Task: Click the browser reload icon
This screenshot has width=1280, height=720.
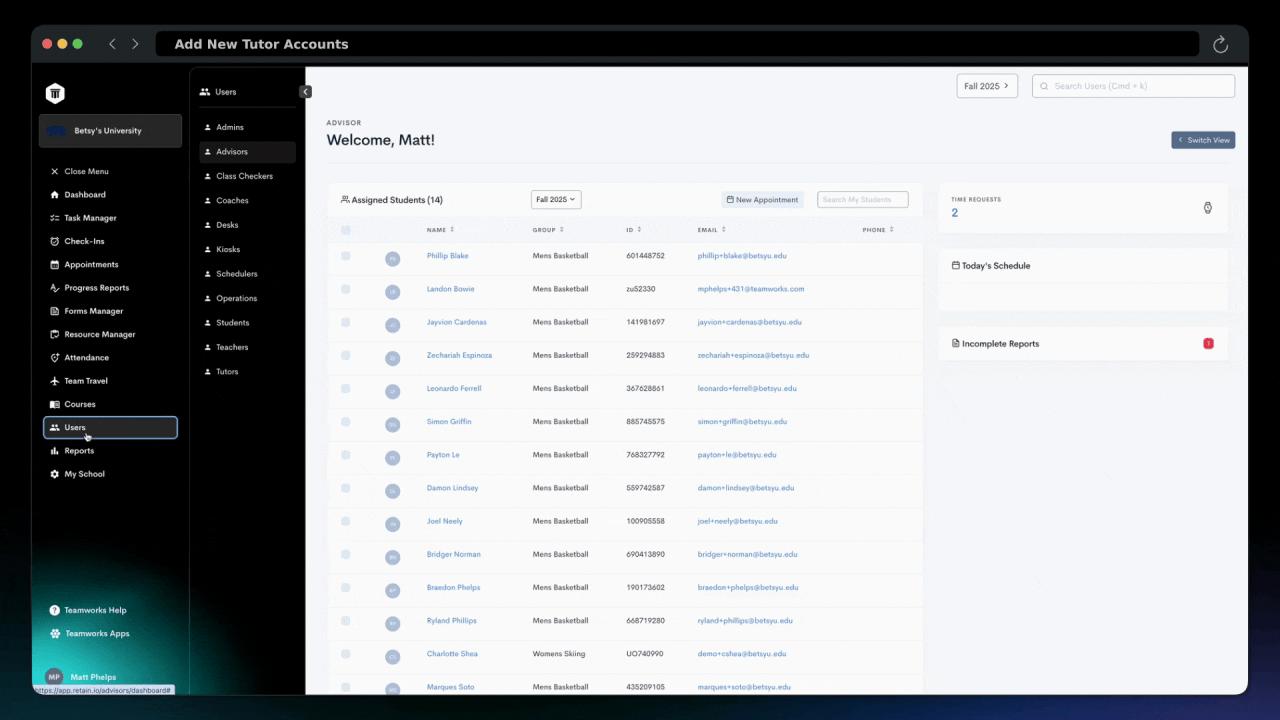Action: point(1220,44)
